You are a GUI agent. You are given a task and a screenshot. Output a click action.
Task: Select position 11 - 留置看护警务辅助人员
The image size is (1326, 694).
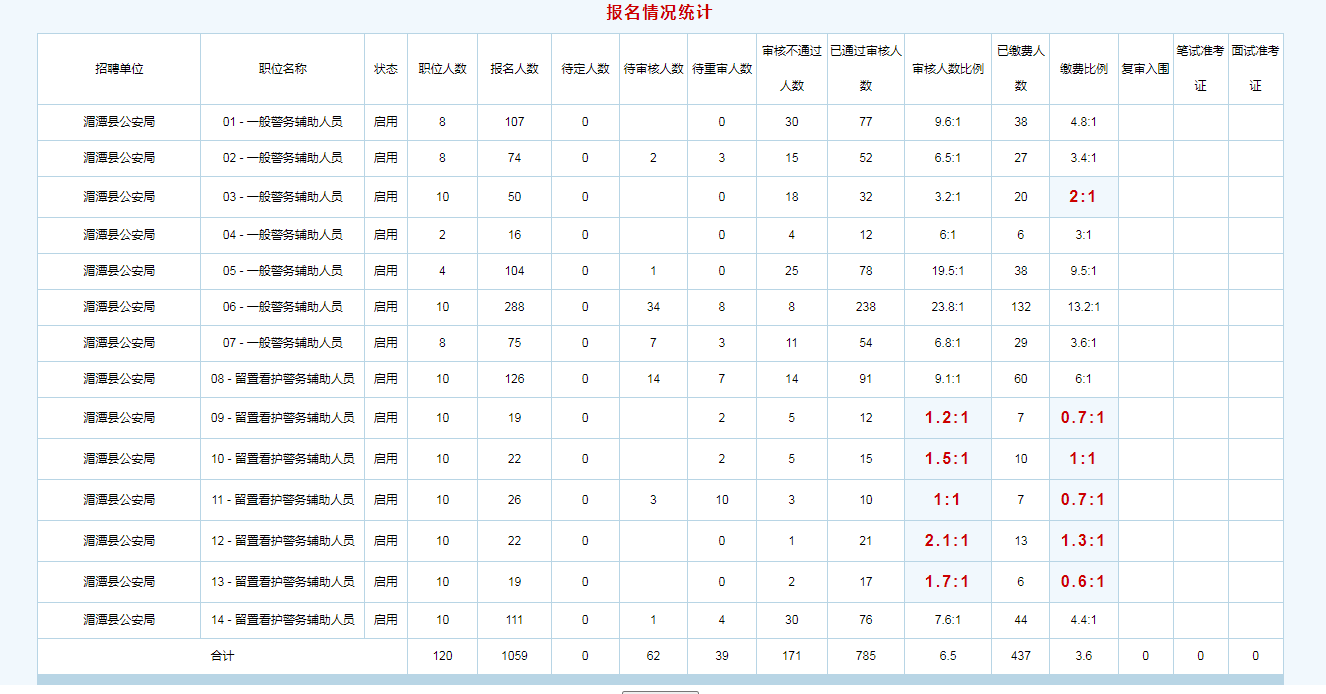point(282,500)
